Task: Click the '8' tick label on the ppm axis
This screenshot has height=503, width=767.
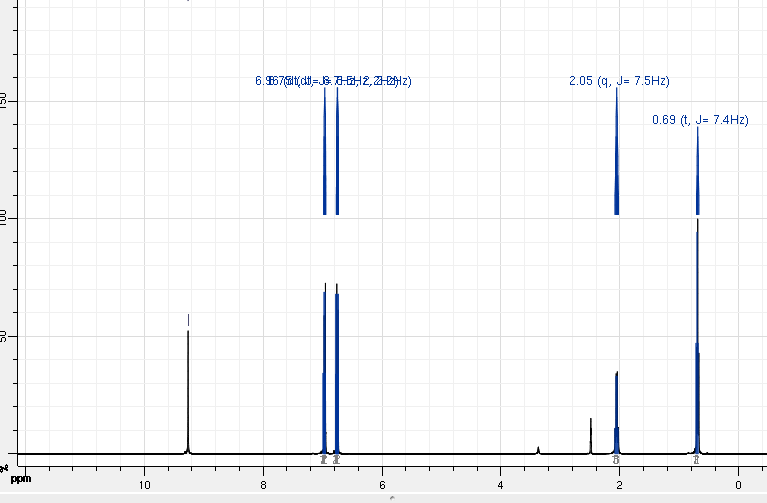Action: (263, 485)
